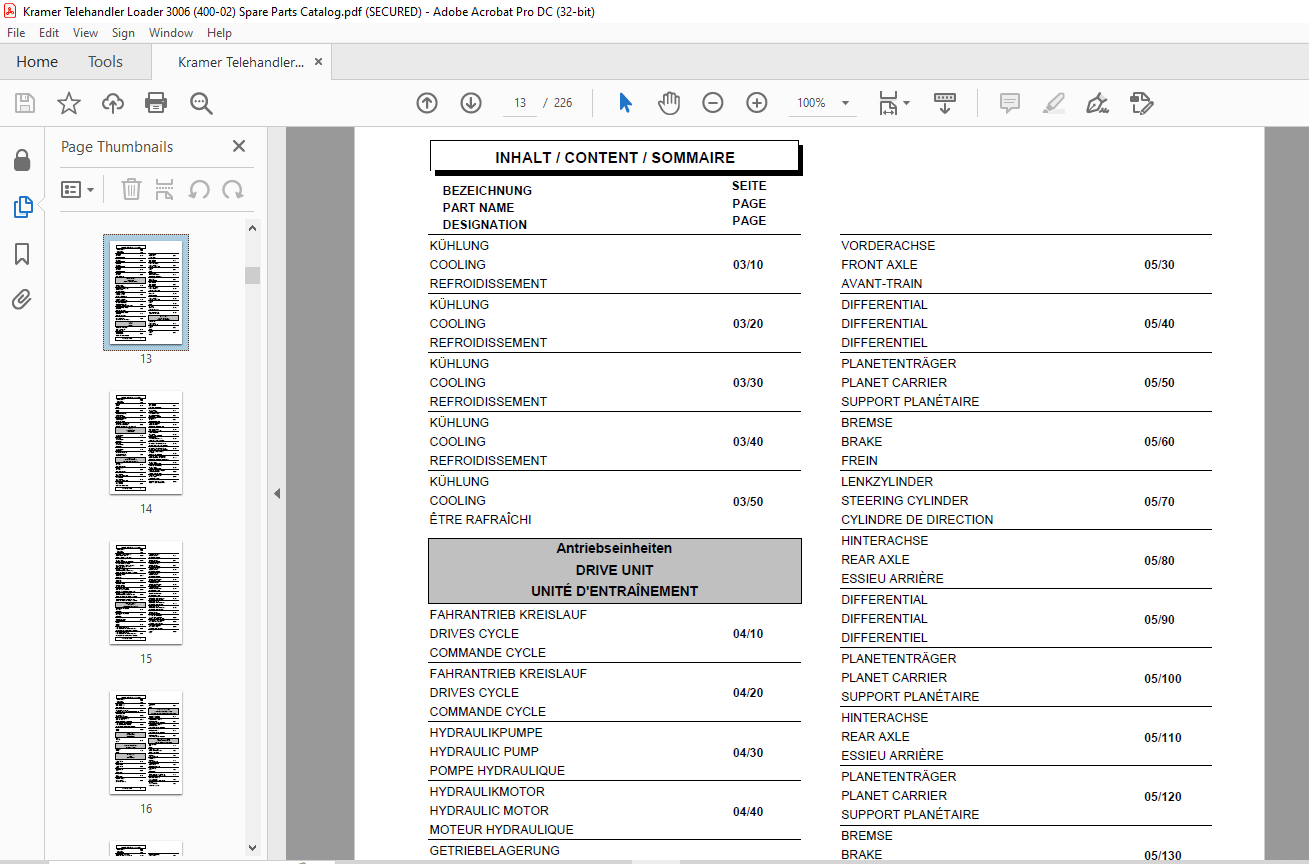Go to previous page with up arrow

(427, 103)
